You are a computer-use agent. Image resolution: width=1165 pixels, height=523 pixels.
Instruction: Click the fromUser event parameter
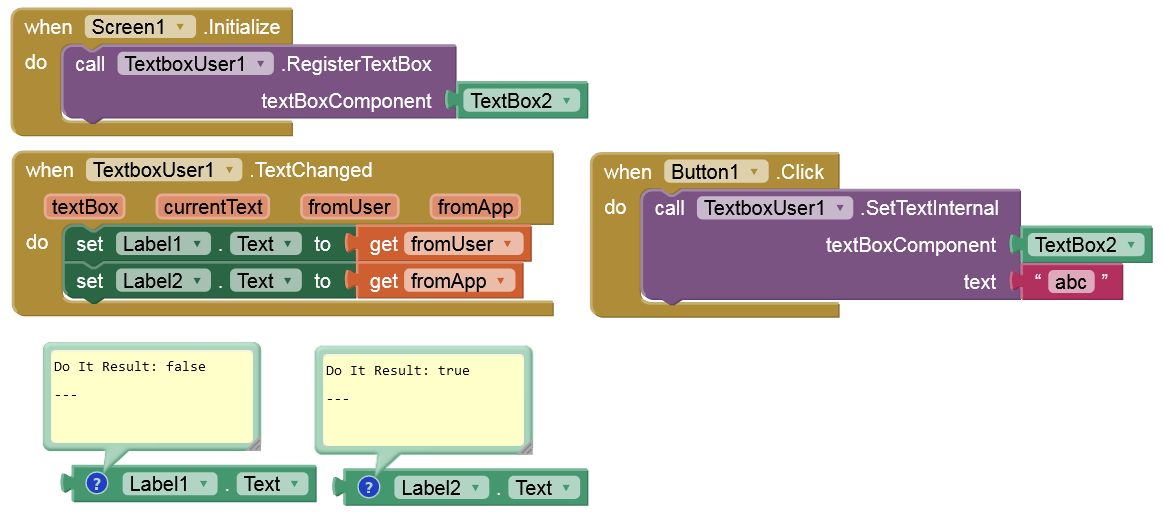click(349, 207)
